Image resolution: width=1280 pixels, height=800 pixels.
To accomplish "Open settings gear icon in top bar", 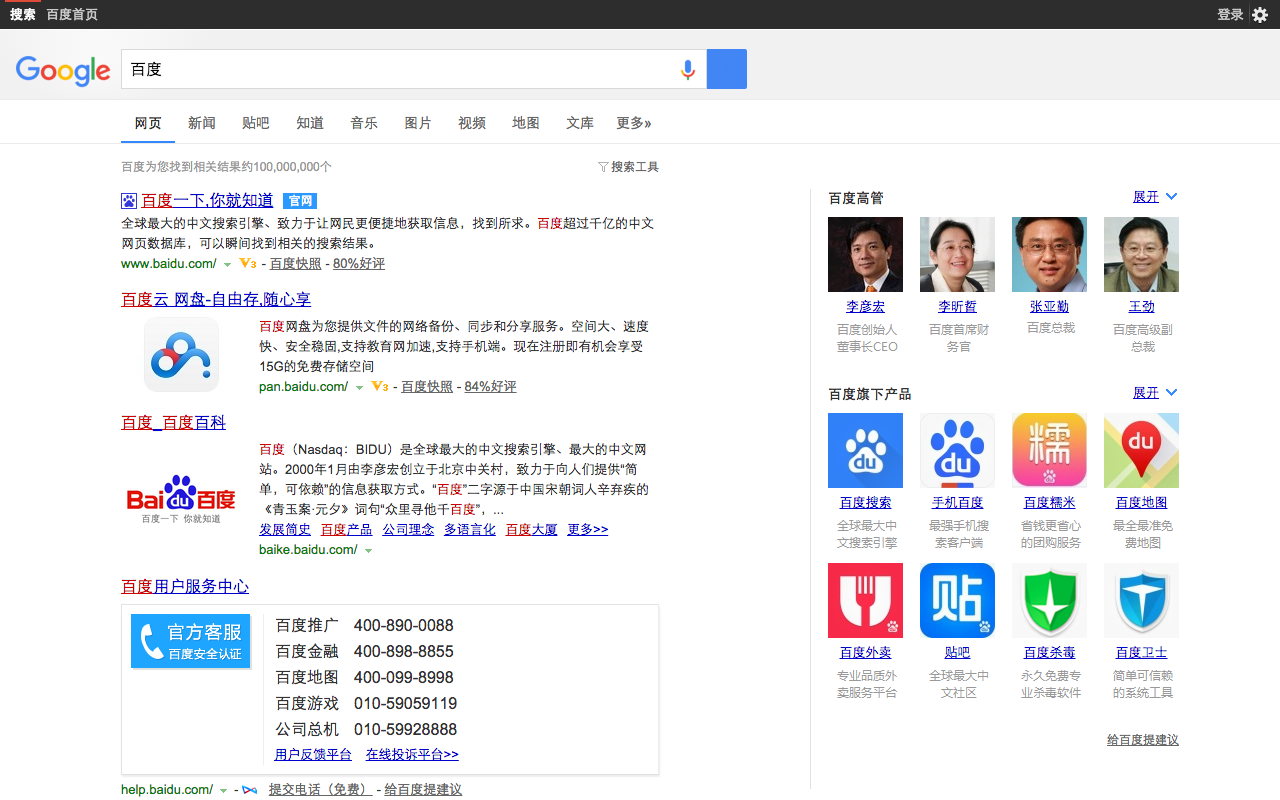I will point(1260,14).
